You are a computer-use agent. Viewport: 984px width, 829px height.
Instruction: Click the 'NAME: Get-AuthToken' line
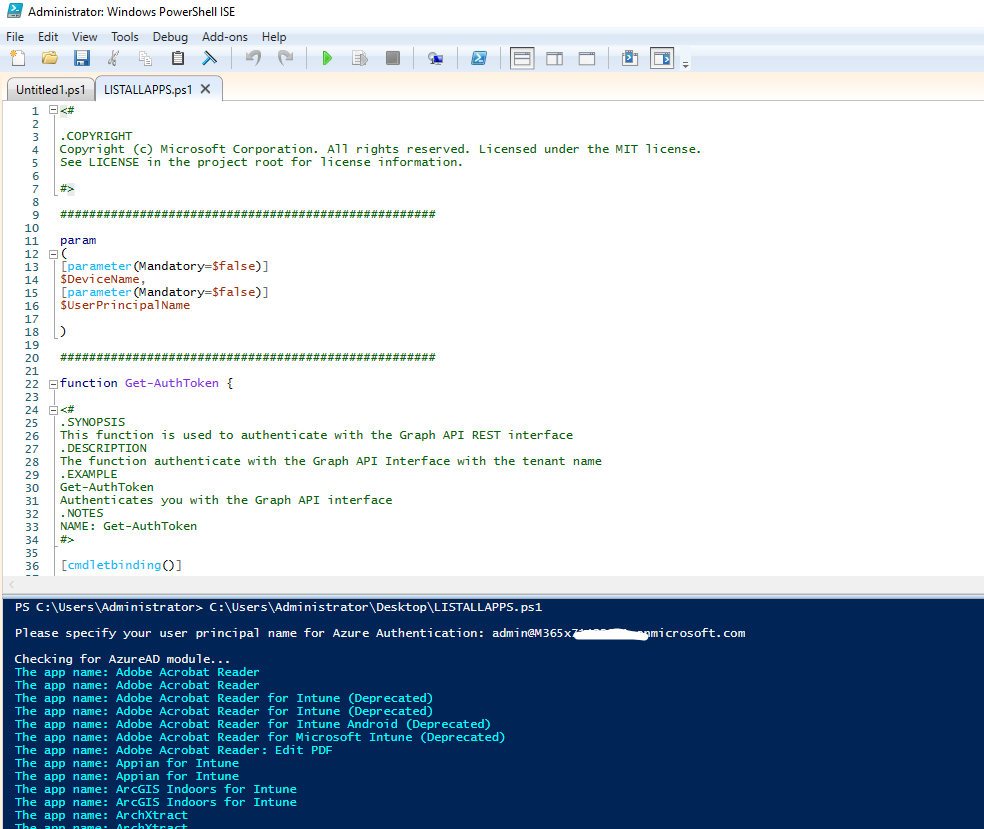129,526
